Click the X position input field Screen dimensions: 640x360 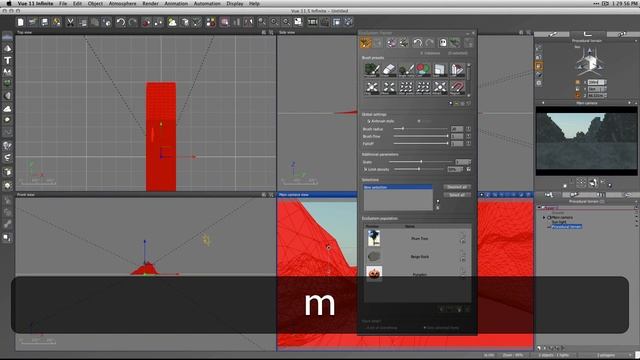pos(596,82)
